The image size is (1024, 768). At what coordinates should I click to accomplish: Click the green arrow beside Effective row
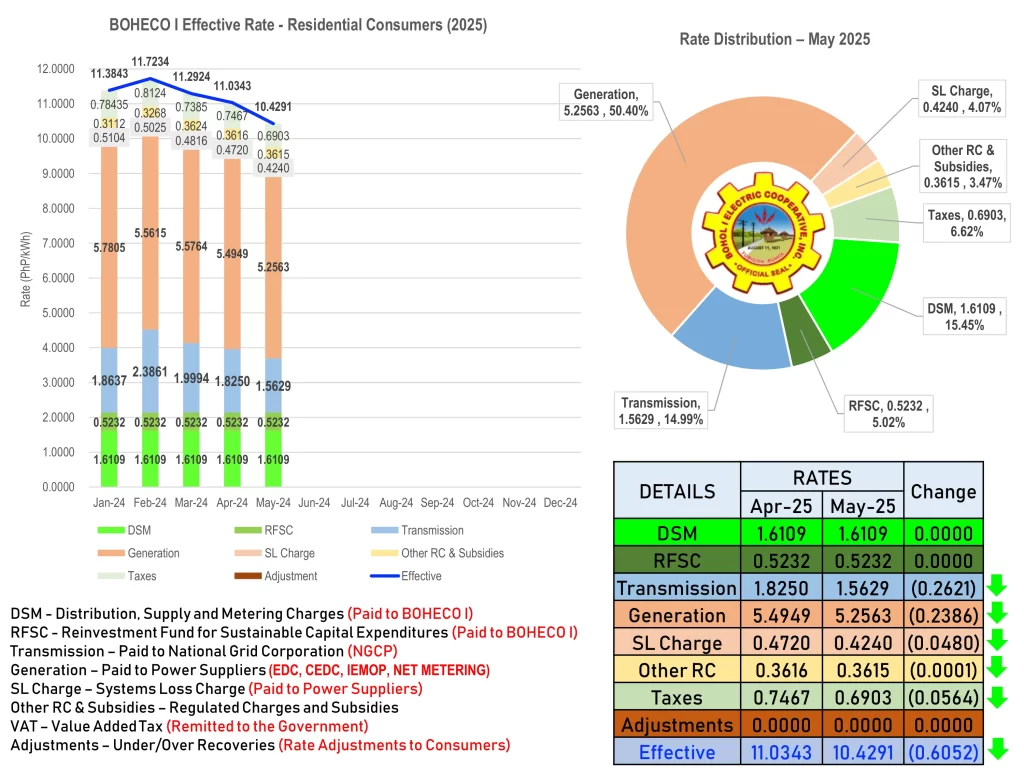1000,751
